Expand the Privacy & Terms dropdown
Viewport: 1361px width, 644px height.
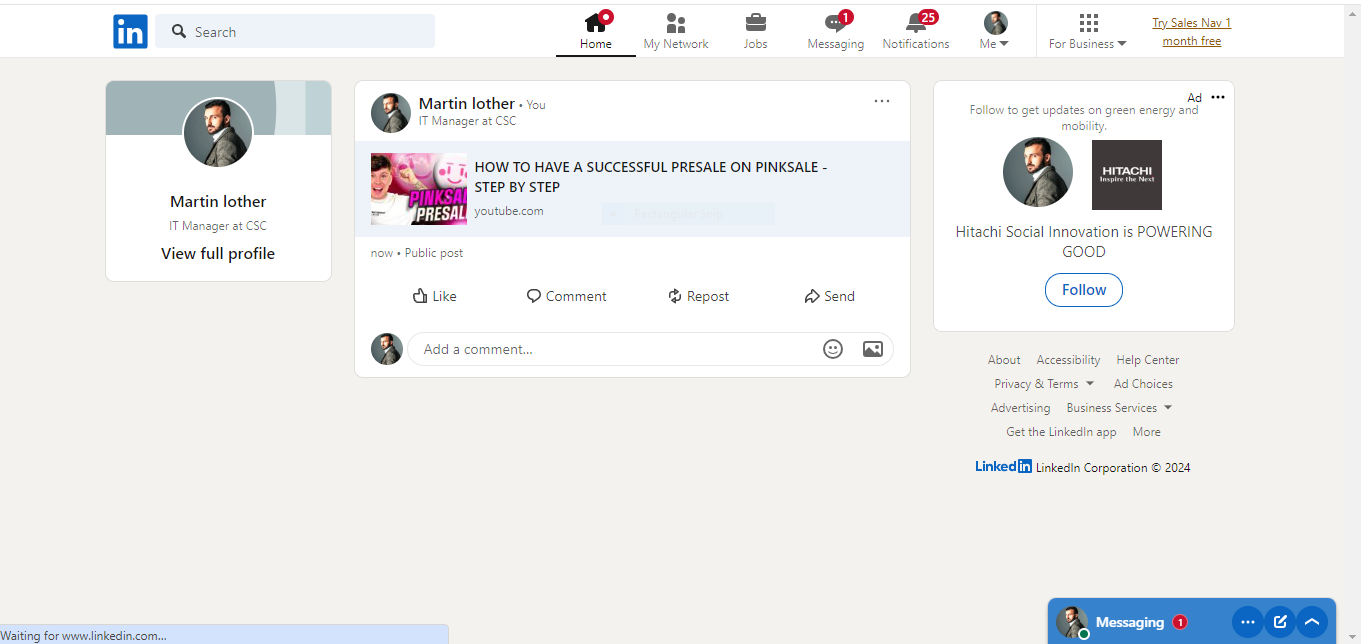coord(1044,384)
